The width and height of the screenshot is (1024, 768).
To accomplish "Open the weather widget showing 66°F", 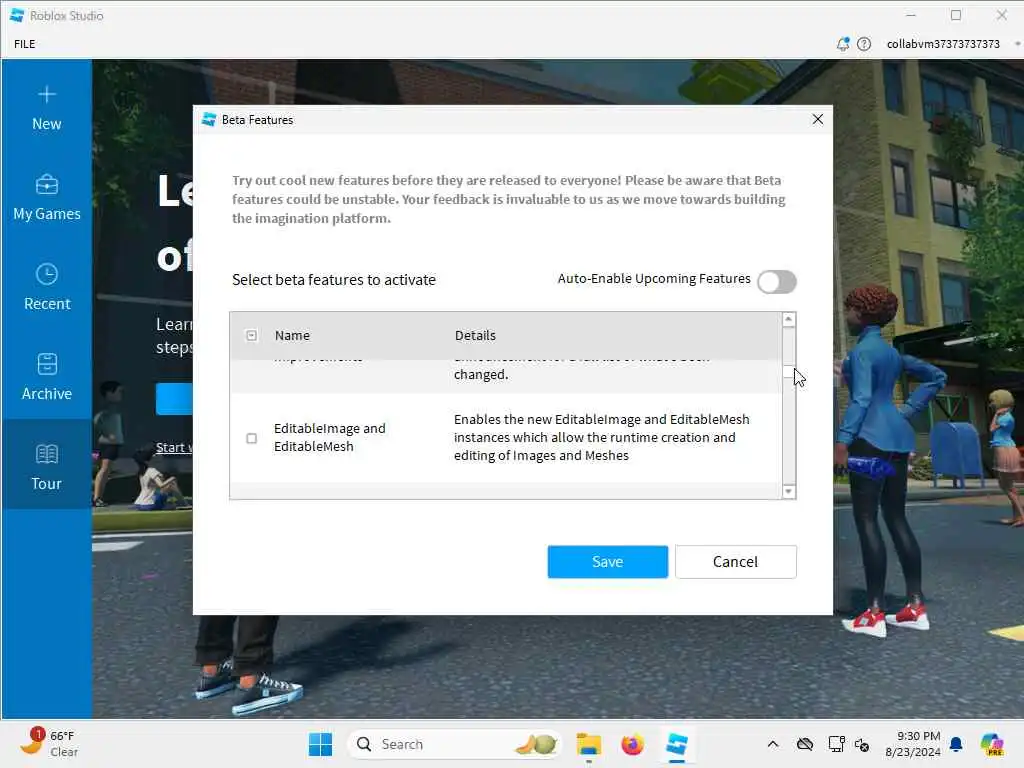I will click(48, 743).
